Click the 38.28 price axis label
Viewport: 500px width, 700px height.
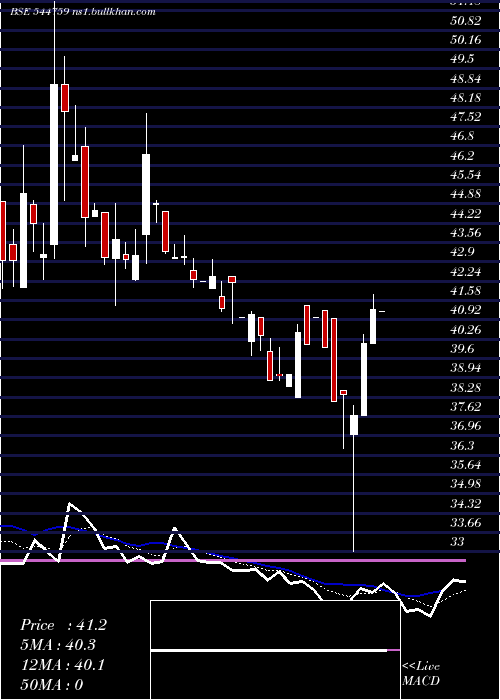pyautogui.click(x=466, y=388)
